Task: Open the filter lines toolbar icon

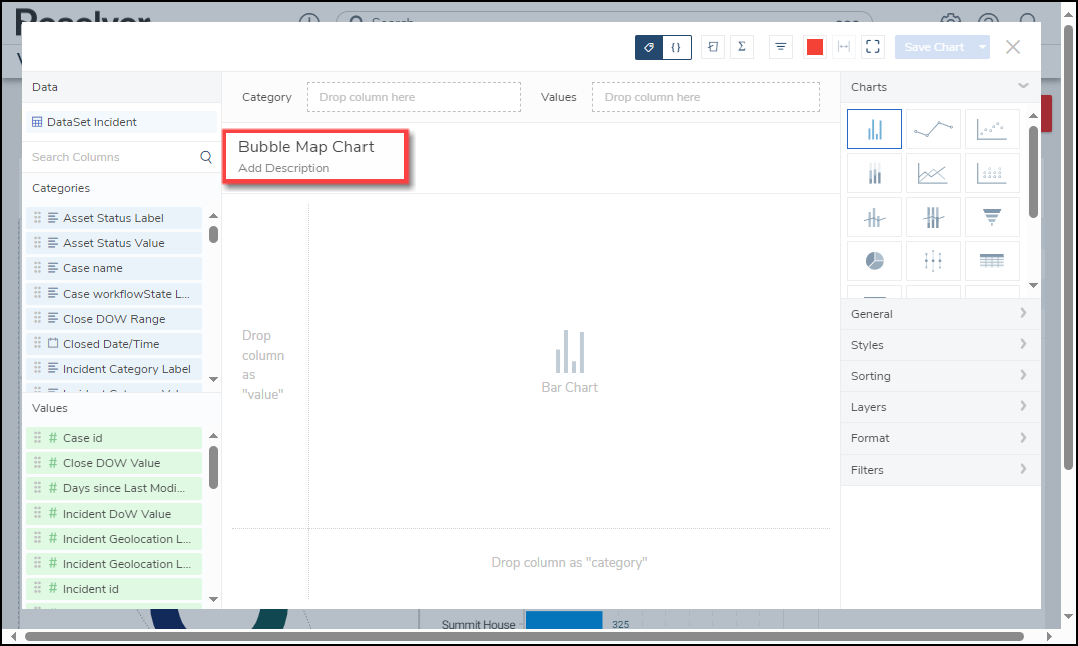Action: tap(781, 47)
